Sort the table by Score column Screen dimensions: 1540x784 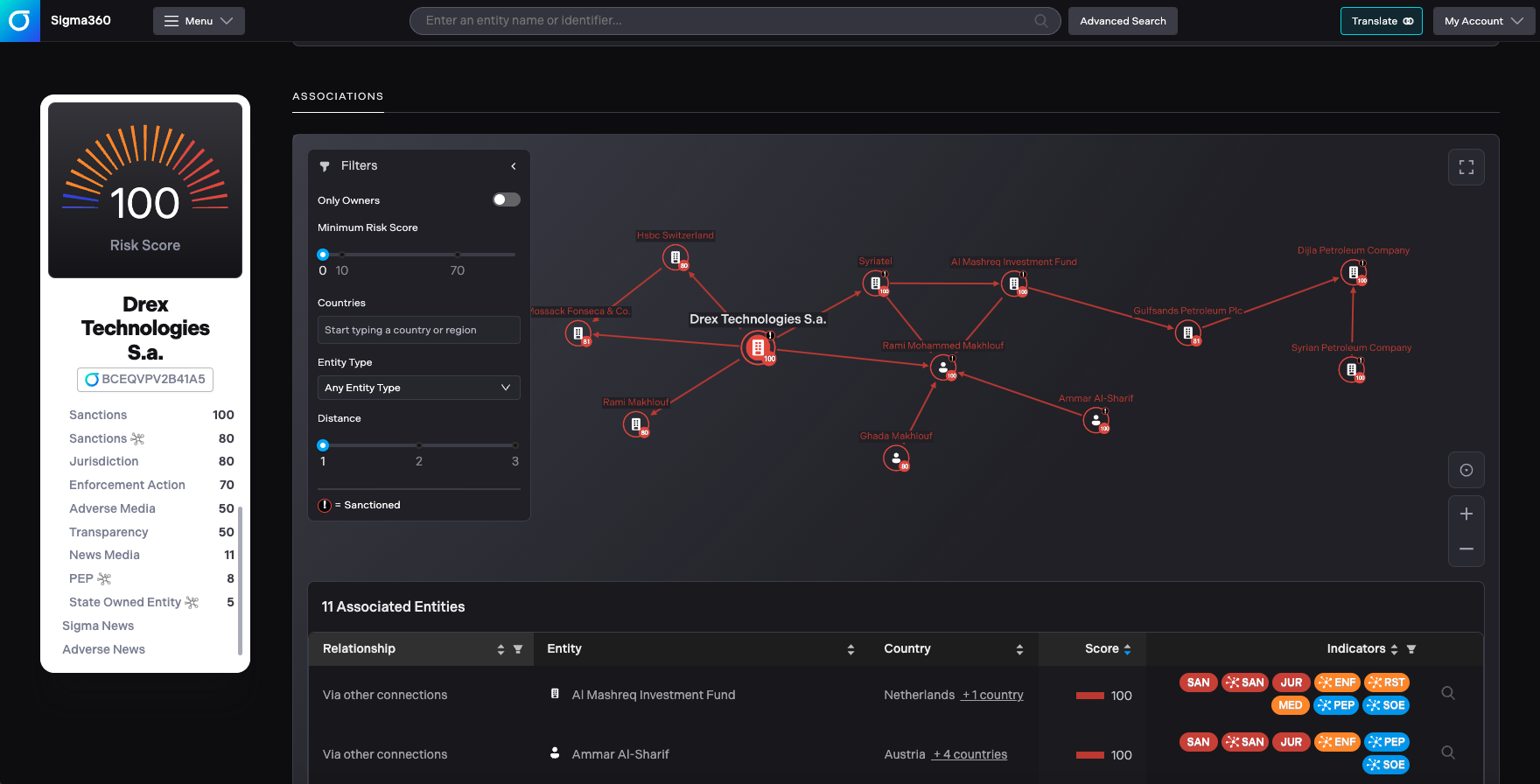pyautogui.click(x=1127, y=649)
